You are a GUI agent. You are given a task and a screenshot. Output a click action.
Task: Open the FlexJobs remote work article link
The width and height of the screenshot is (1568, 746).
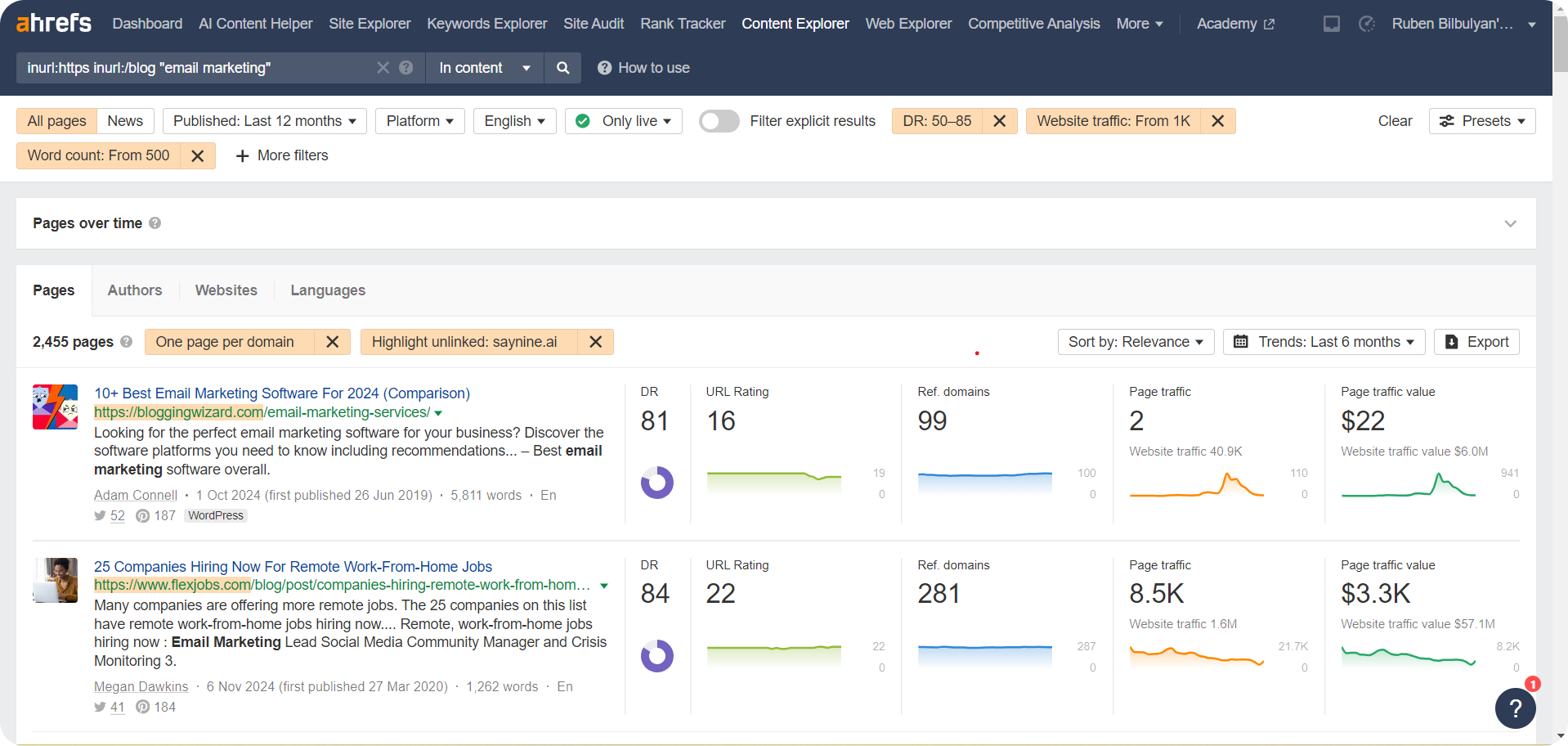point(293,566)
